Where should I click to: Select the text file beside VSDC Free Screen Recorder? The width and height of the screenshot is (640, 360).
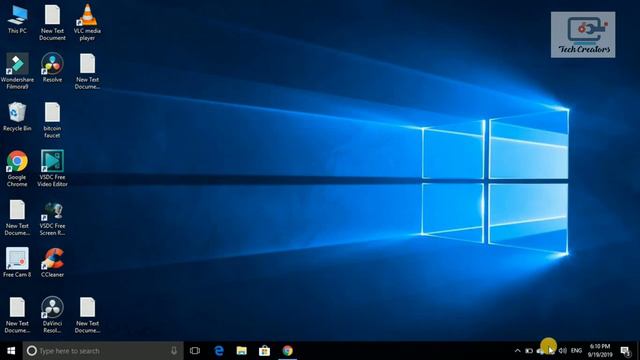17,218
